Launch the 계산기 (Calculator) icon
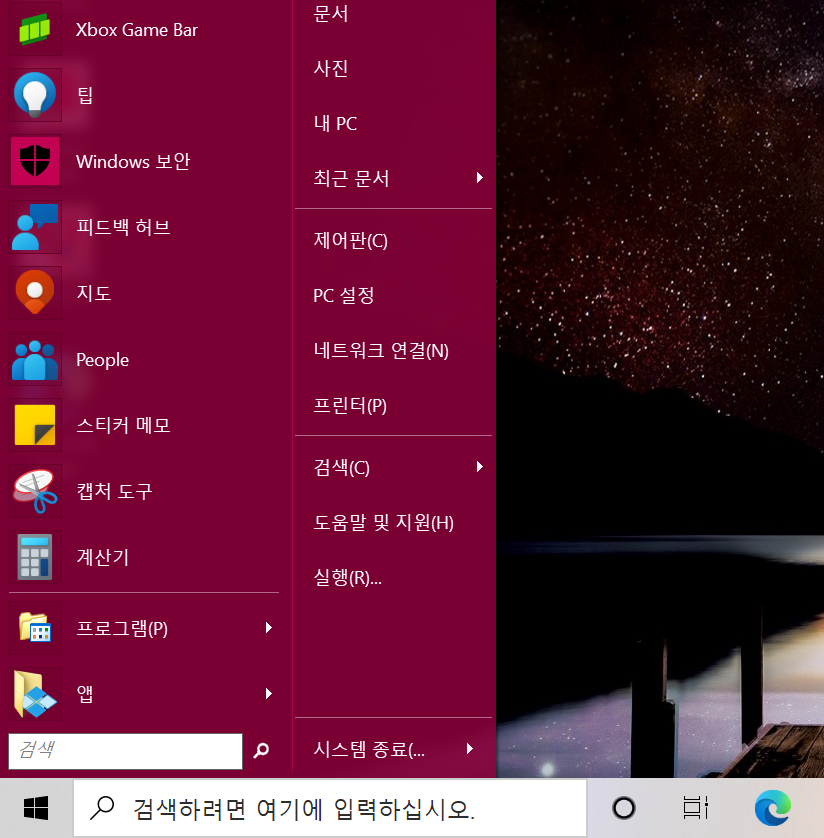 click(35, 556)
